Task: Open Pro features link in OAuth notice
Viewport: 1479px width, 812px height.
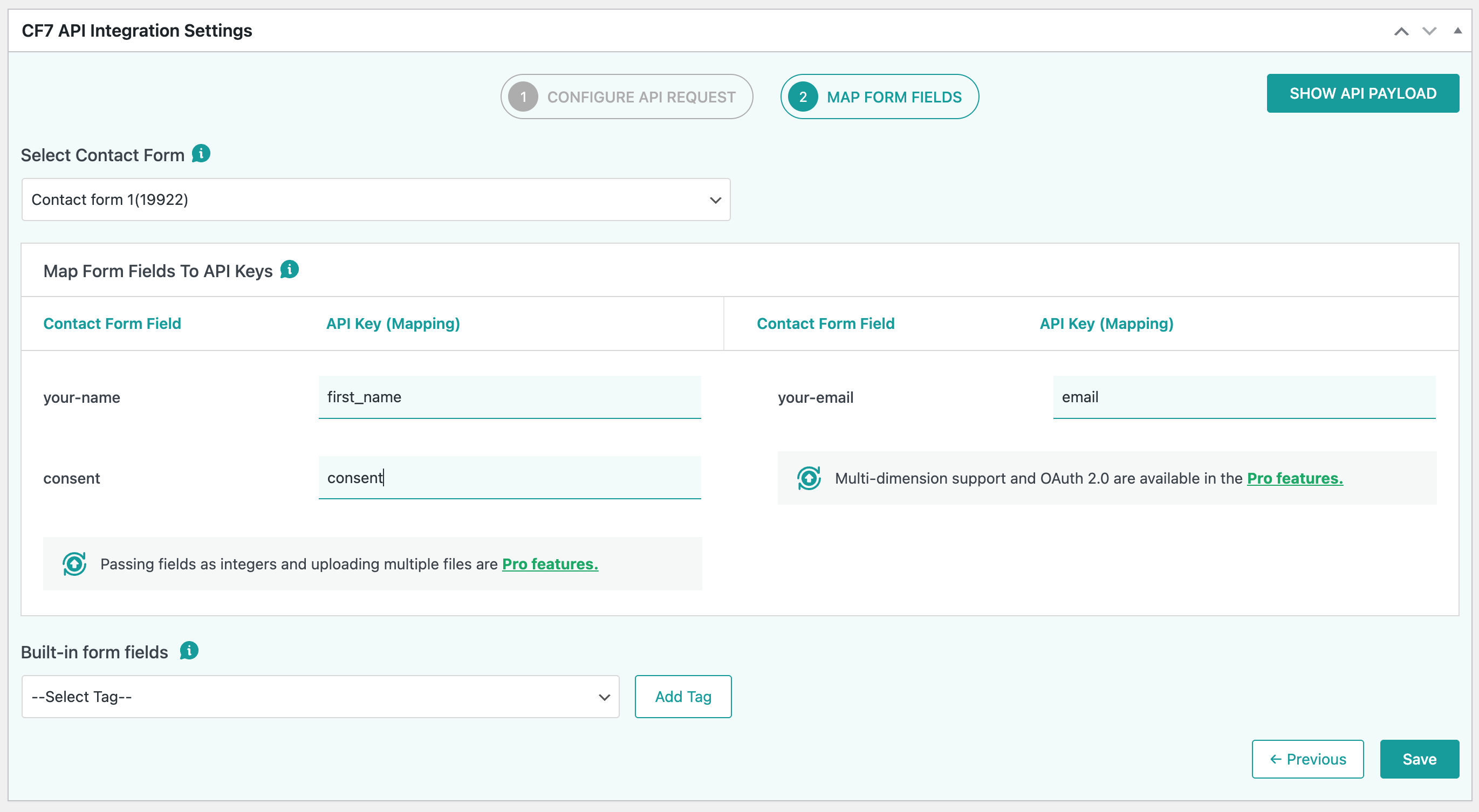Action: 1295,478
